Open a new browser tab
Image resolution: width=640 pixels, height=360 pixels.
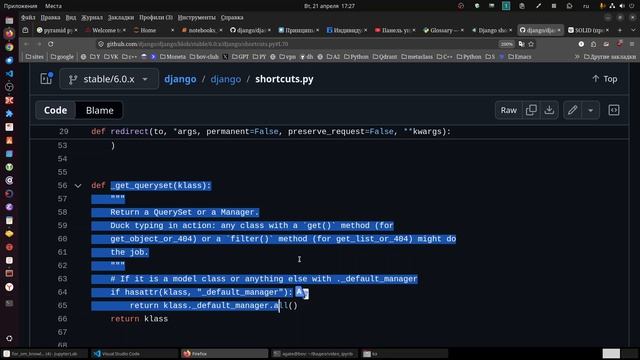(x=620, y=30)
